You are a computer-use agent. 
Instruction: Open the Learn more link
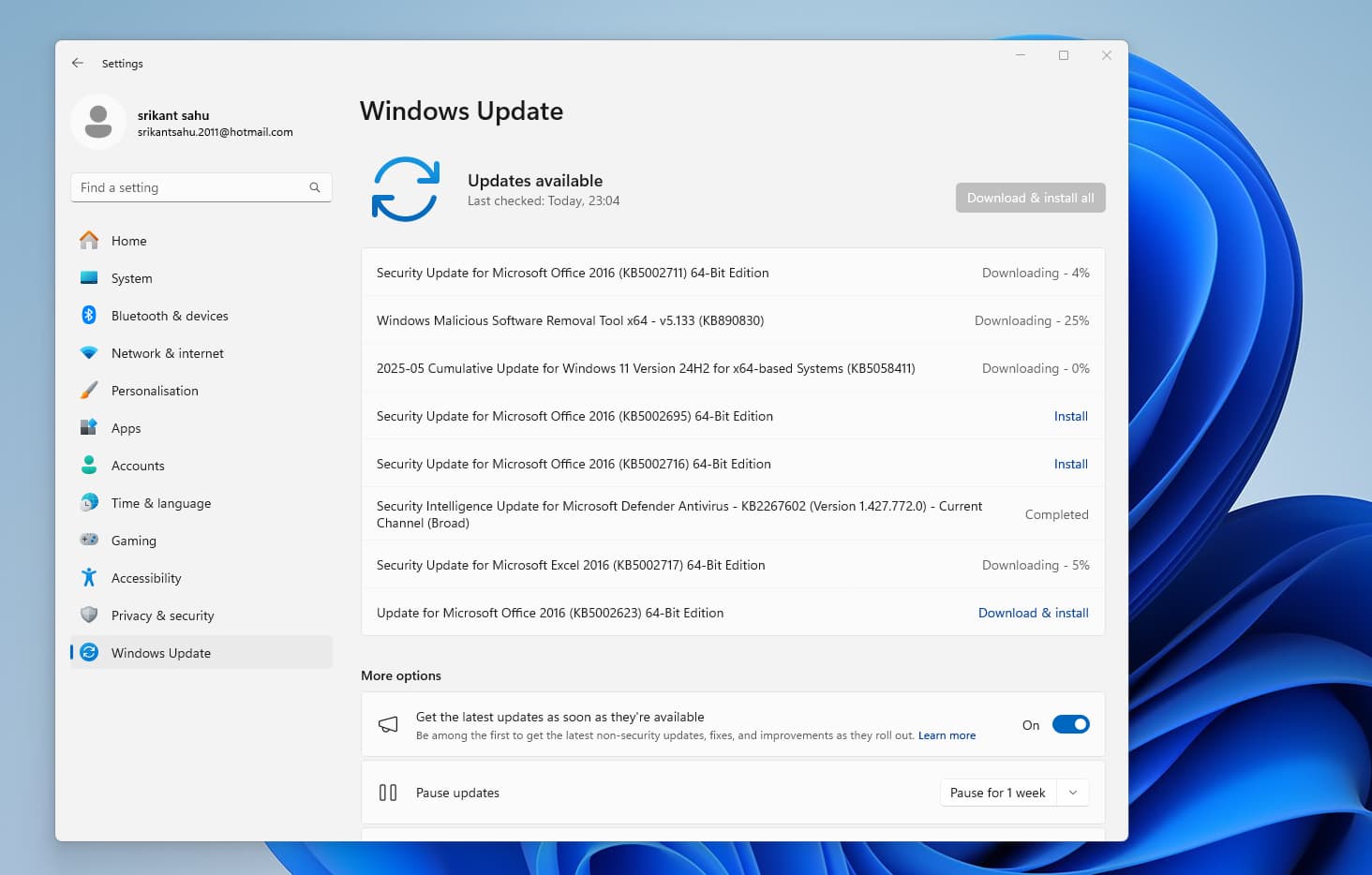[x=947, y=735]
